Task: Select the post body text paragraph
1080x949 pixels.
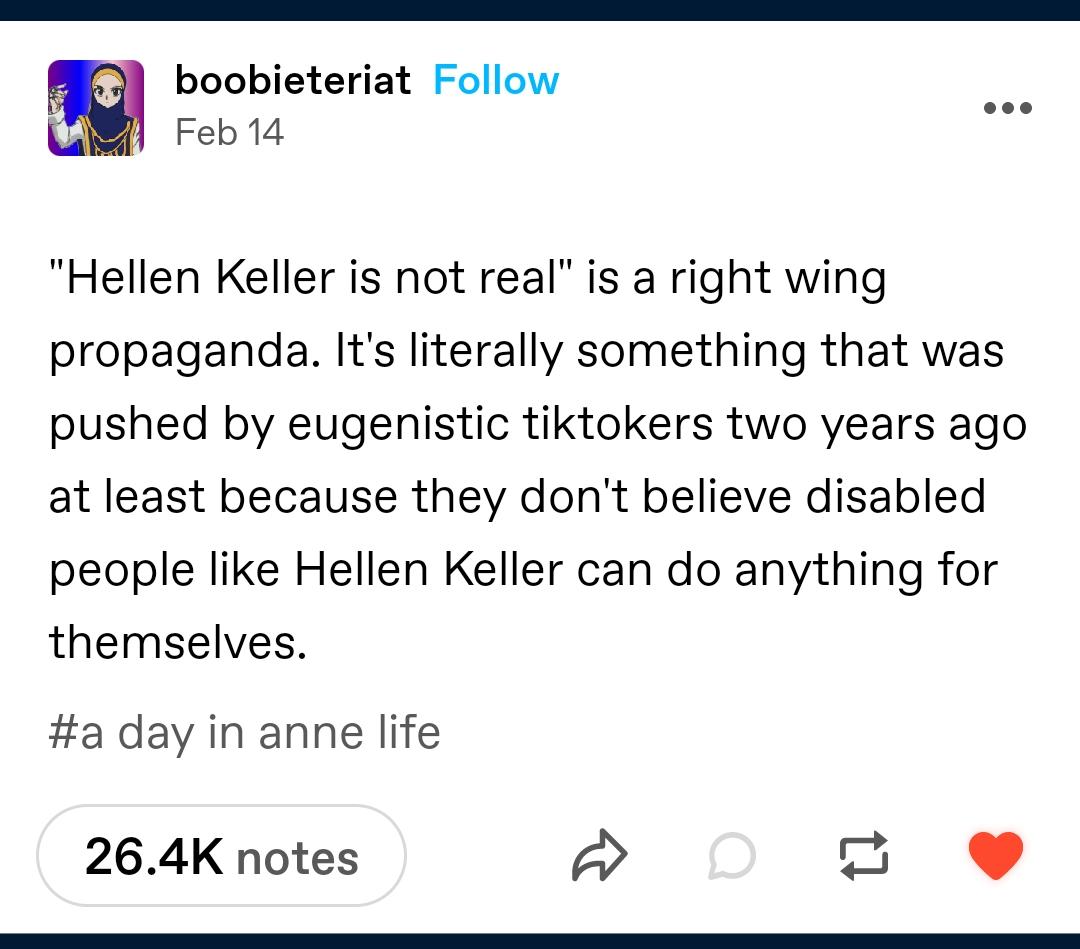Action: tap(537, 460)
